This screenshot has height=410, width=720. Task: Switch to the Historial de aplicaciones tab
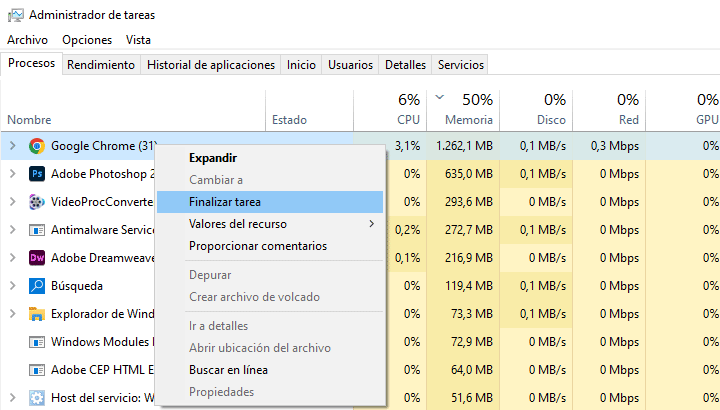pos(211,65)
